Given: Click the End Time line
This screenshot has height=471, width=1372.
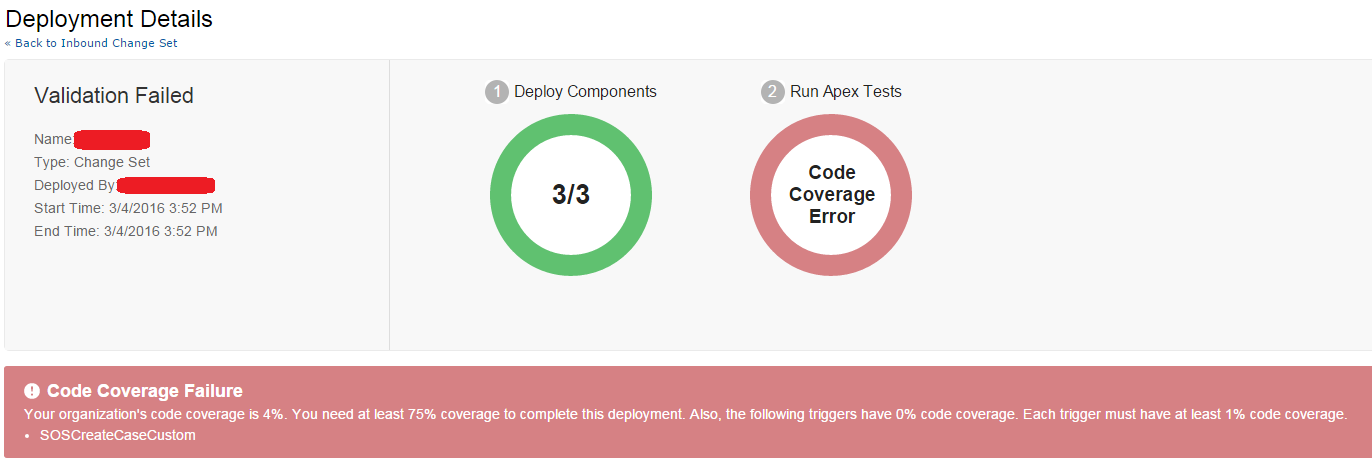Looking at the screenshot, I should (125, 231).
